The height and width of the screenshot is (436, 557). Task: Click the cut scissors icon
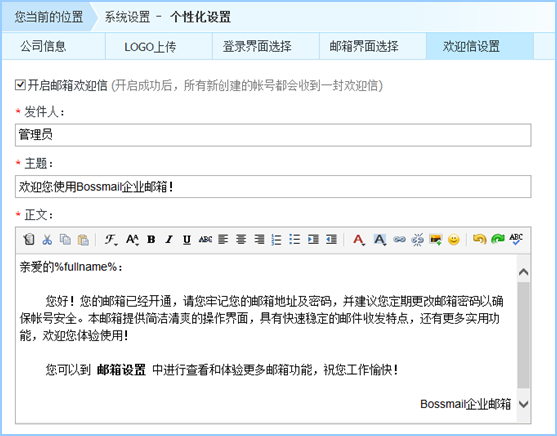[x=47, y=240]
